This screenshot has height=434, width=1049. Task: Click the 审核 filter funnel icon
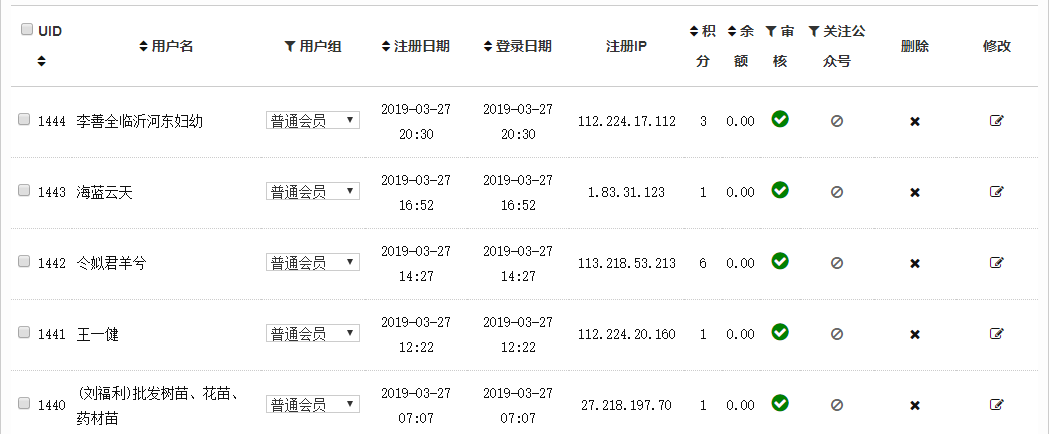coord(771,32)
